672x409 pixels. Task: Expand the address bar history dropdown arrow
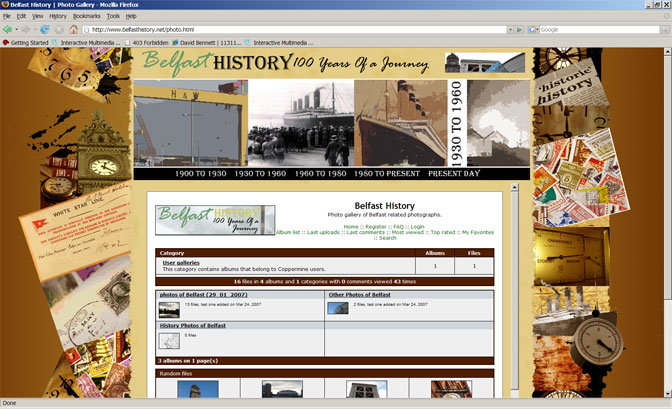510,30
